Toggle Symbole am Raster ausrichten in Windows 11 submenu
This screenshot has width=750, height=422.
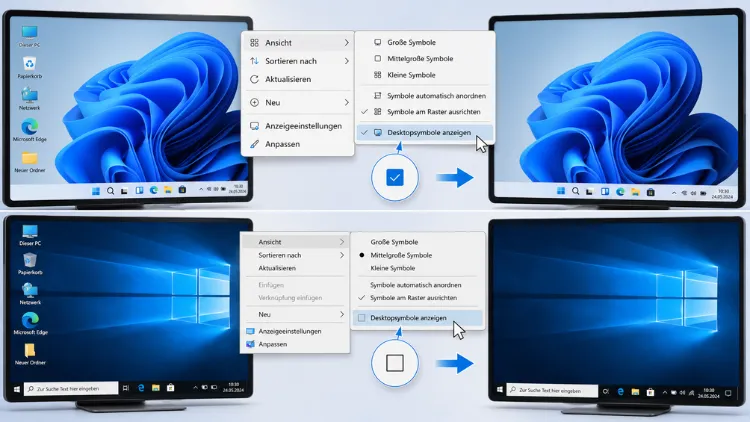click(x=424, y=111)
